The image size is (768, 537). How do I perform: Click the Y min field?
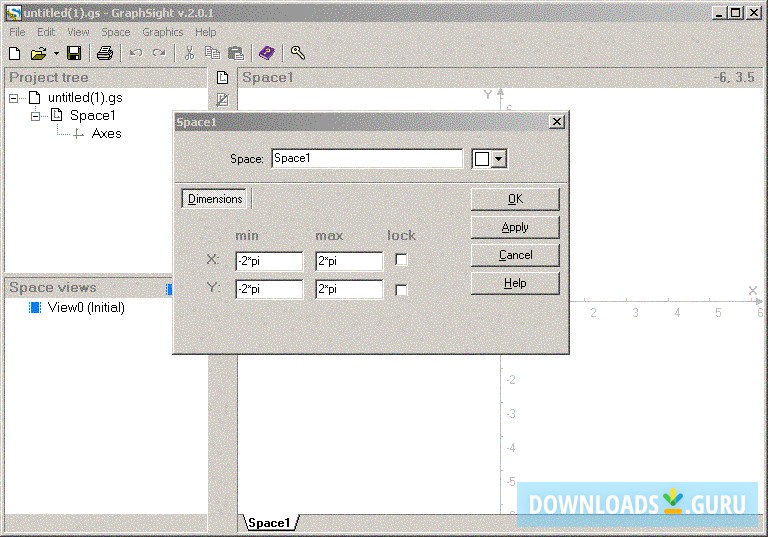[269, 289]
